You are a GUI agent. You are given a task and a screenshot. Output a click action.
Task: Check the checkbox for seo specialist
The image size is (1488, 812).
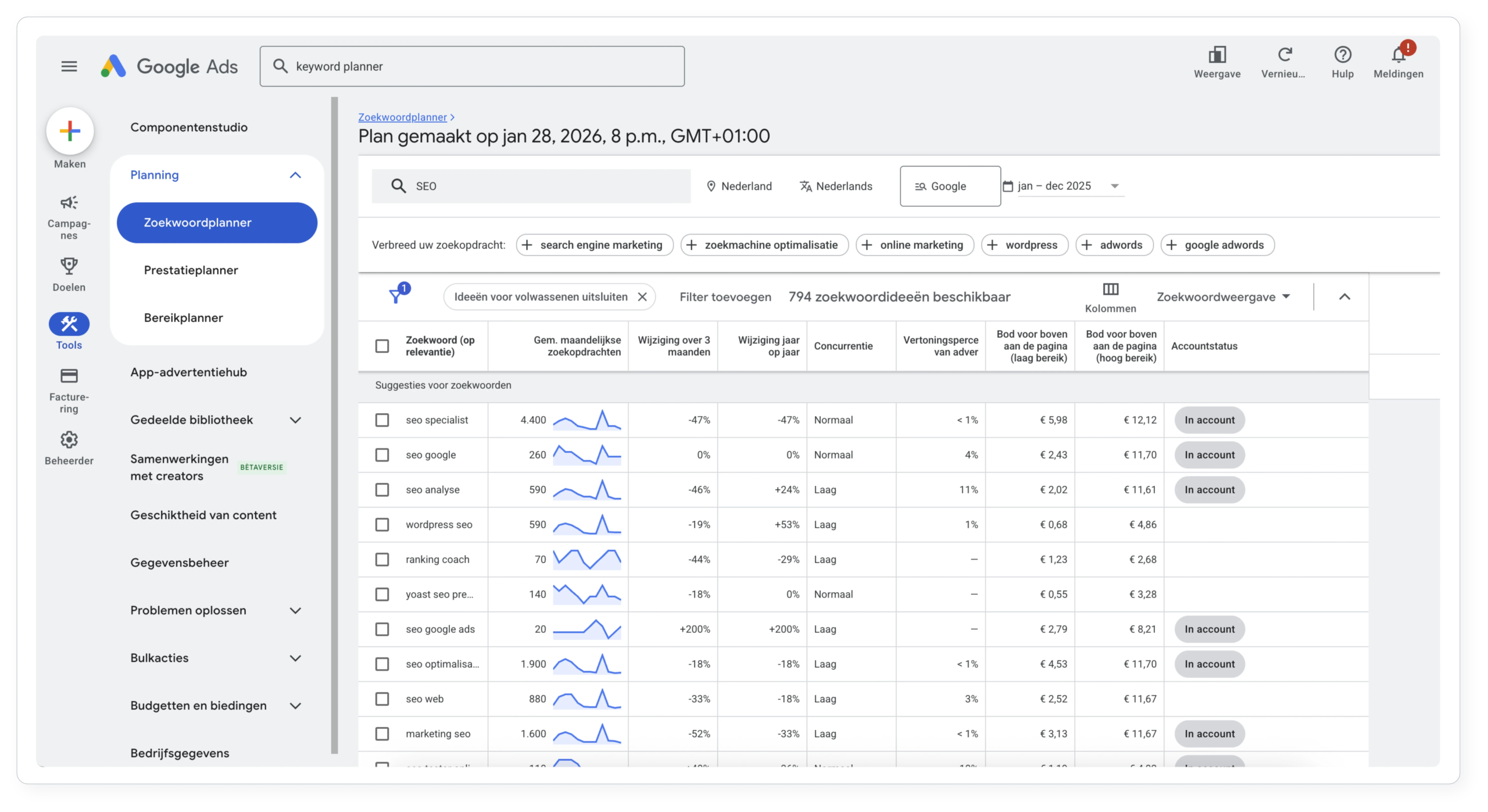(x=382, y=420)
